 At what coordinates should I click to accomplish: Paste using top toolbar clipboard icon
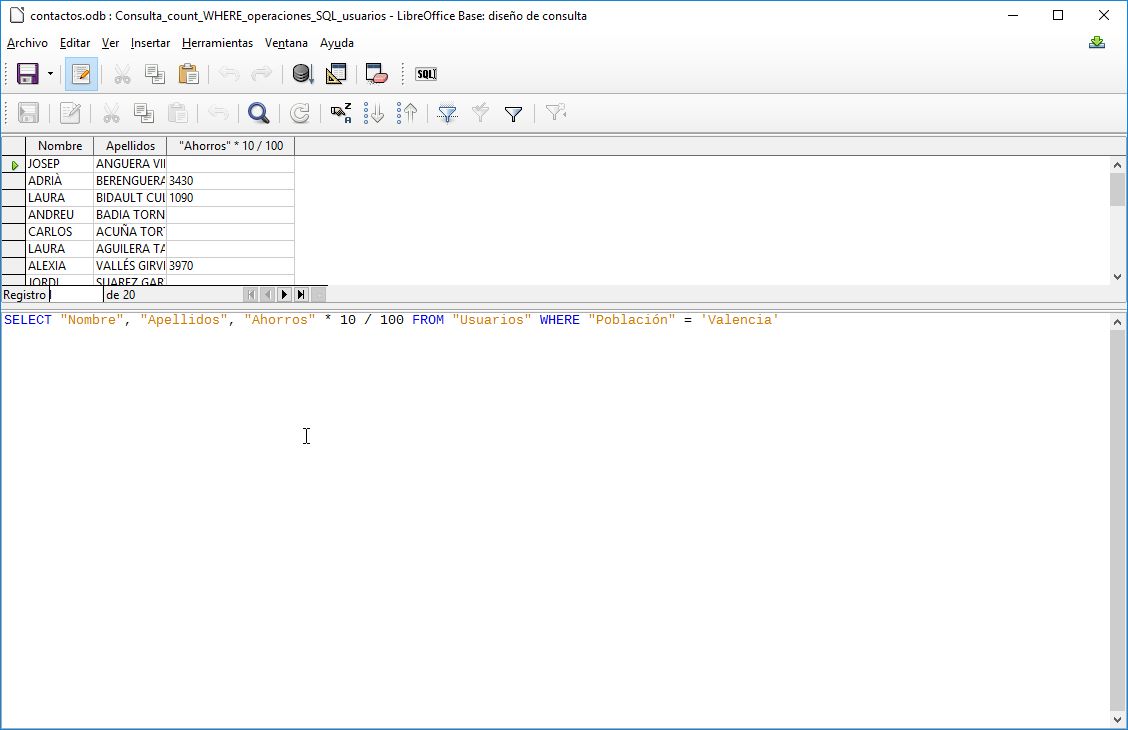(x=188, y=74)
